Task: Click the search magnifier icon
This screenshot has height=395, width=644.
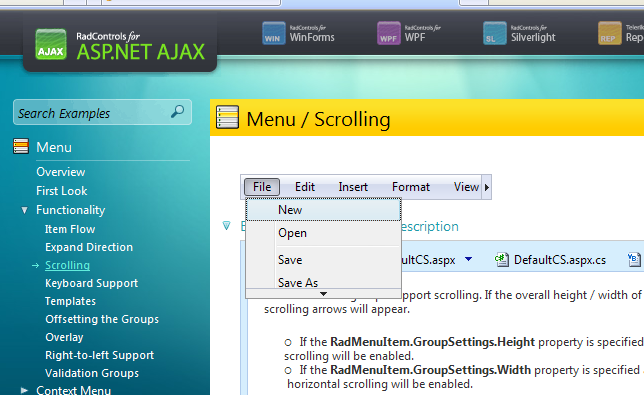Action: point(177,111)
